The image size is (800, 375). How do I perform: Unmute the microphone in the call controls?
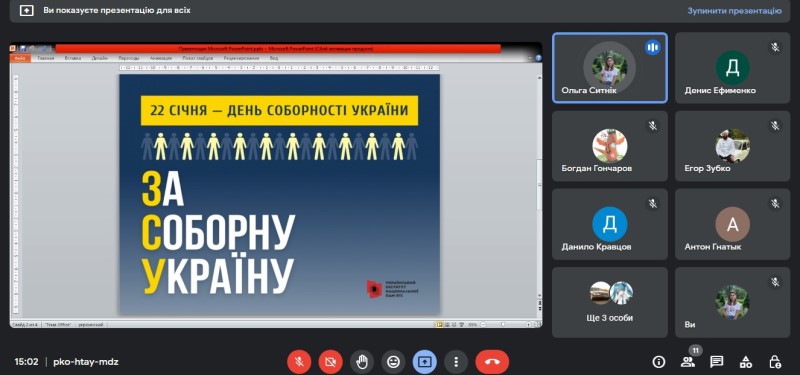point(299,362)
